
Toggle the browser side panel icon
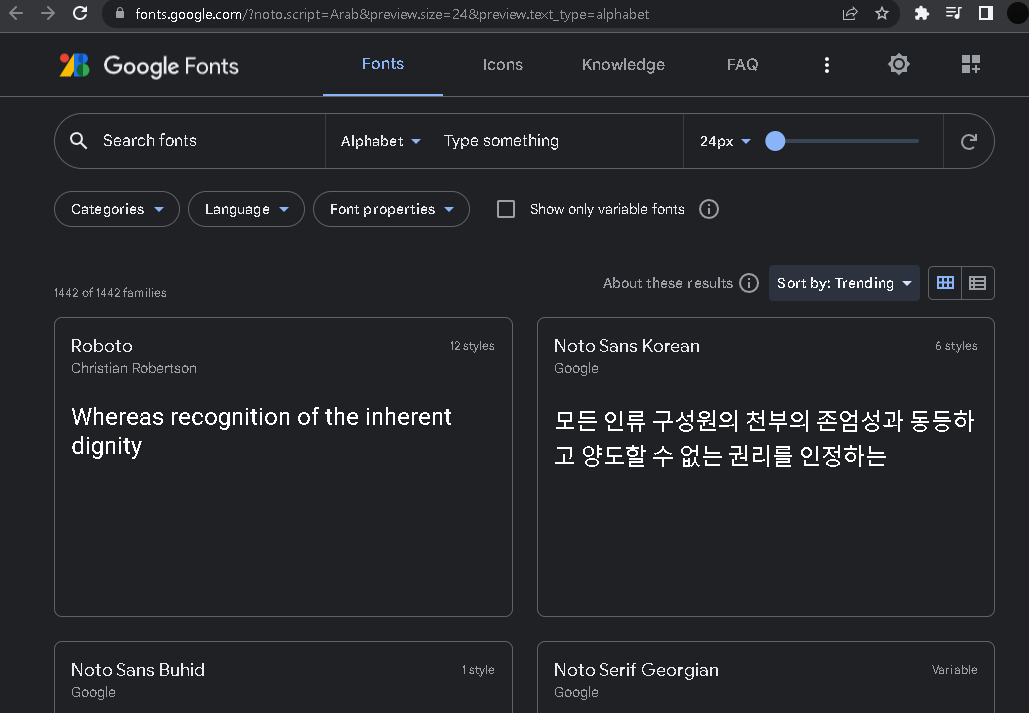coord(986,13)
